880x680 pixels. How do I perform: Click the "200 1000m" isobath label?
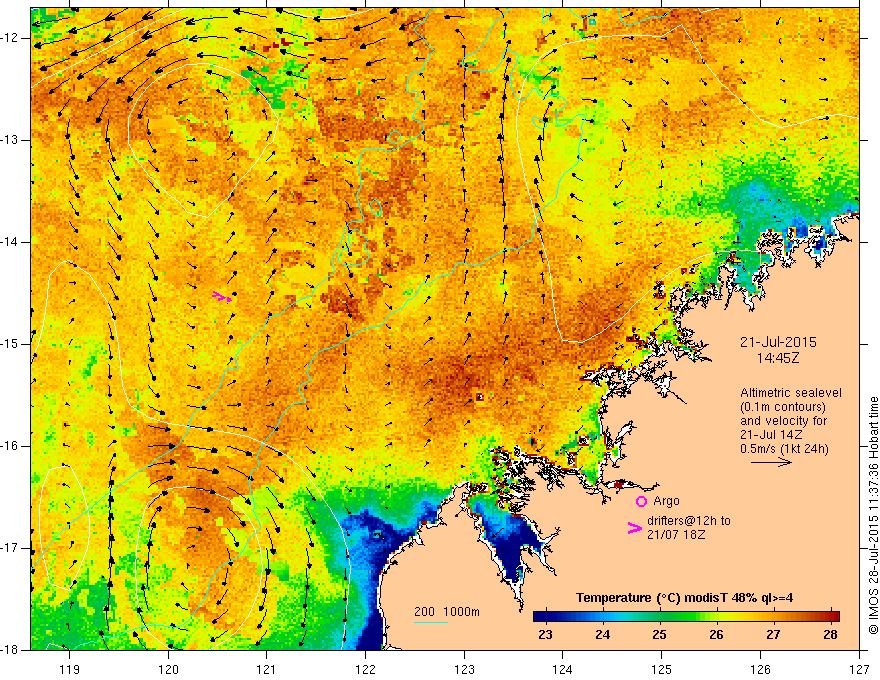[447, 612]
